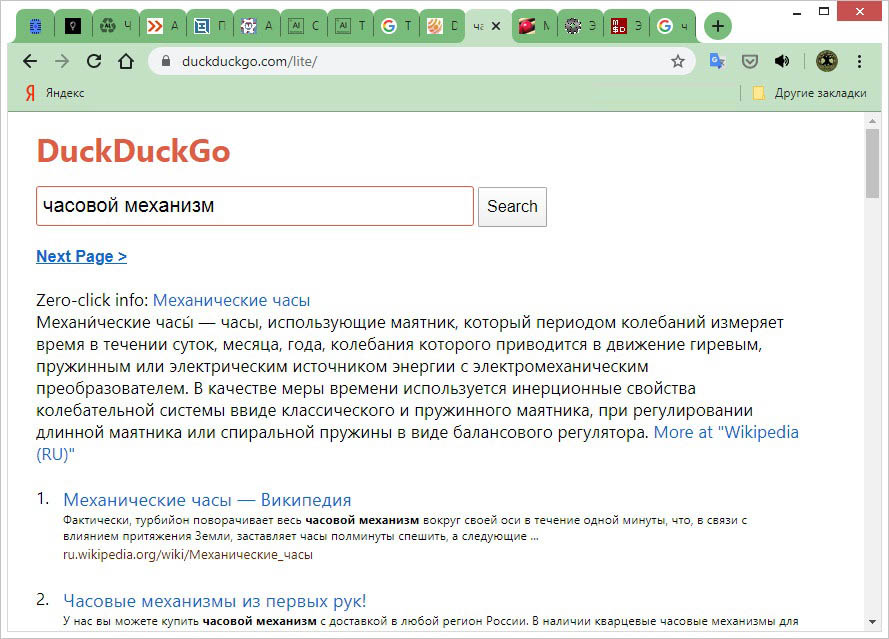Open the Chrome three-dot menu

[860, 61]
